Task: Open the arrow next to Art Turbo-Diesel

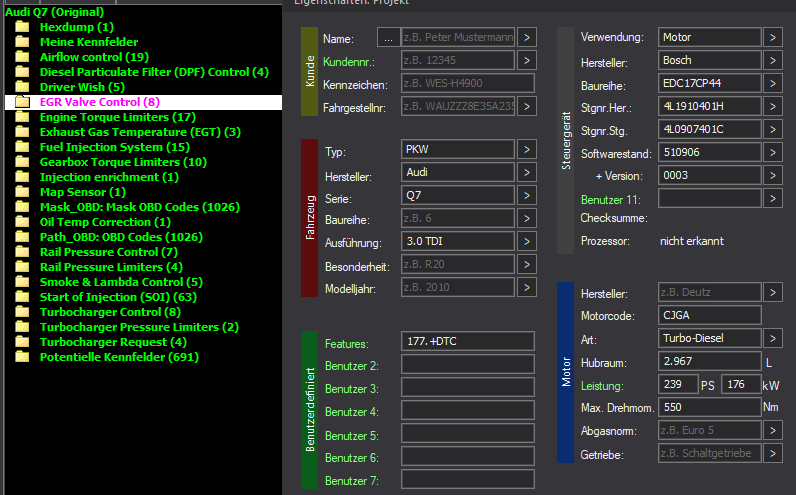Action: 773,338
